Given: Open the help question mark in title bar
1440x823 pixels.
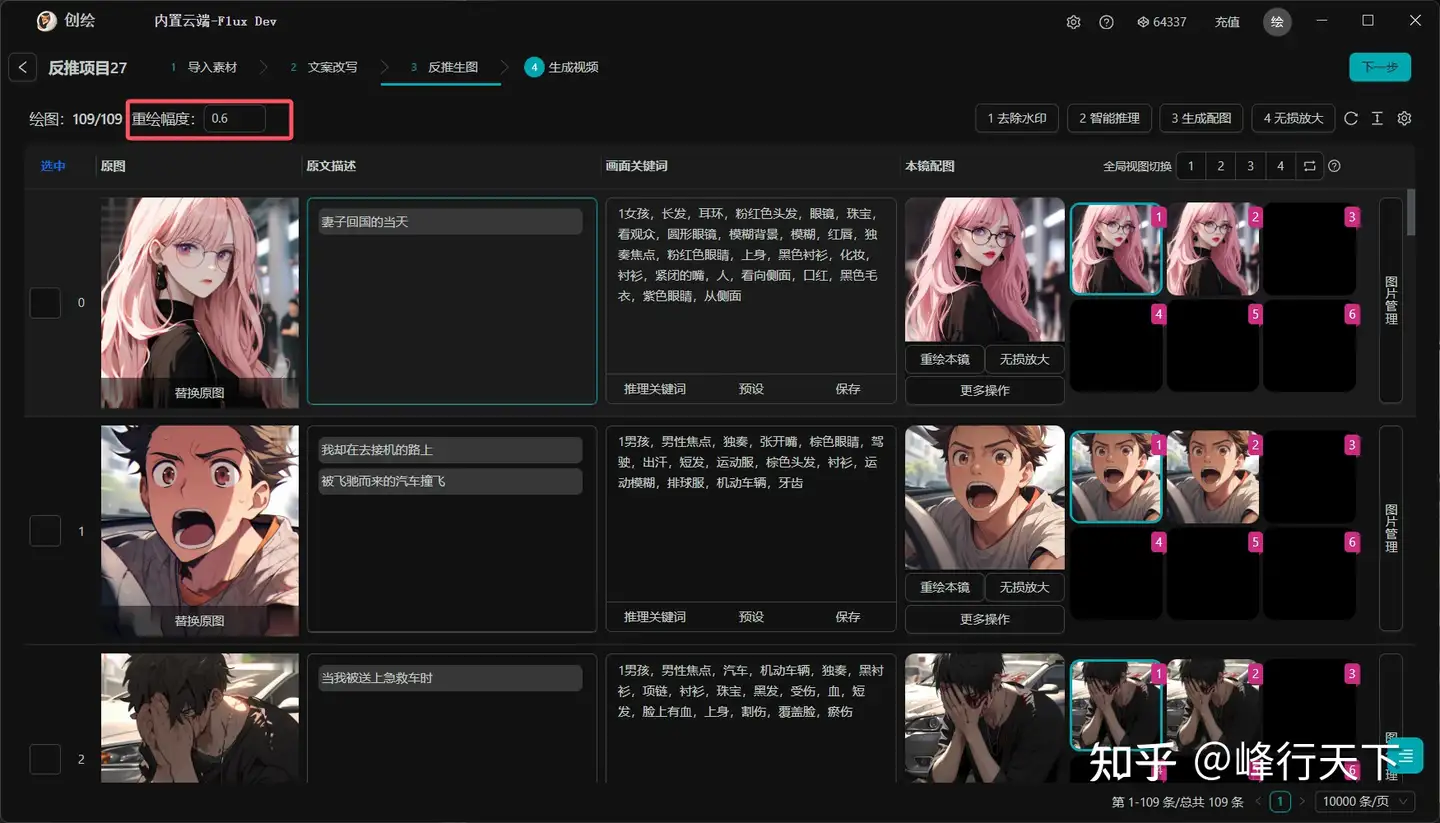Looking at the screenshot, I should pos(1106,22).
